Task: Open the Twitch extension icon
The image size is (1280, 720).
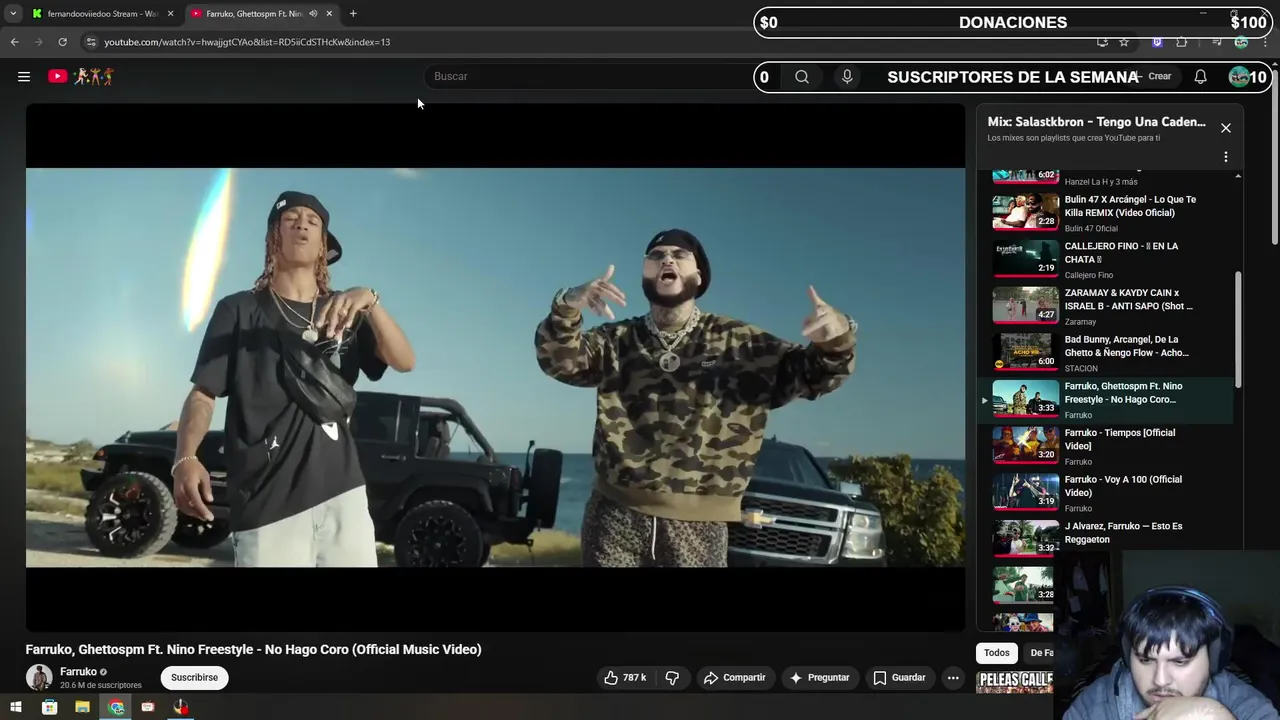Action: coord(1157,42)
